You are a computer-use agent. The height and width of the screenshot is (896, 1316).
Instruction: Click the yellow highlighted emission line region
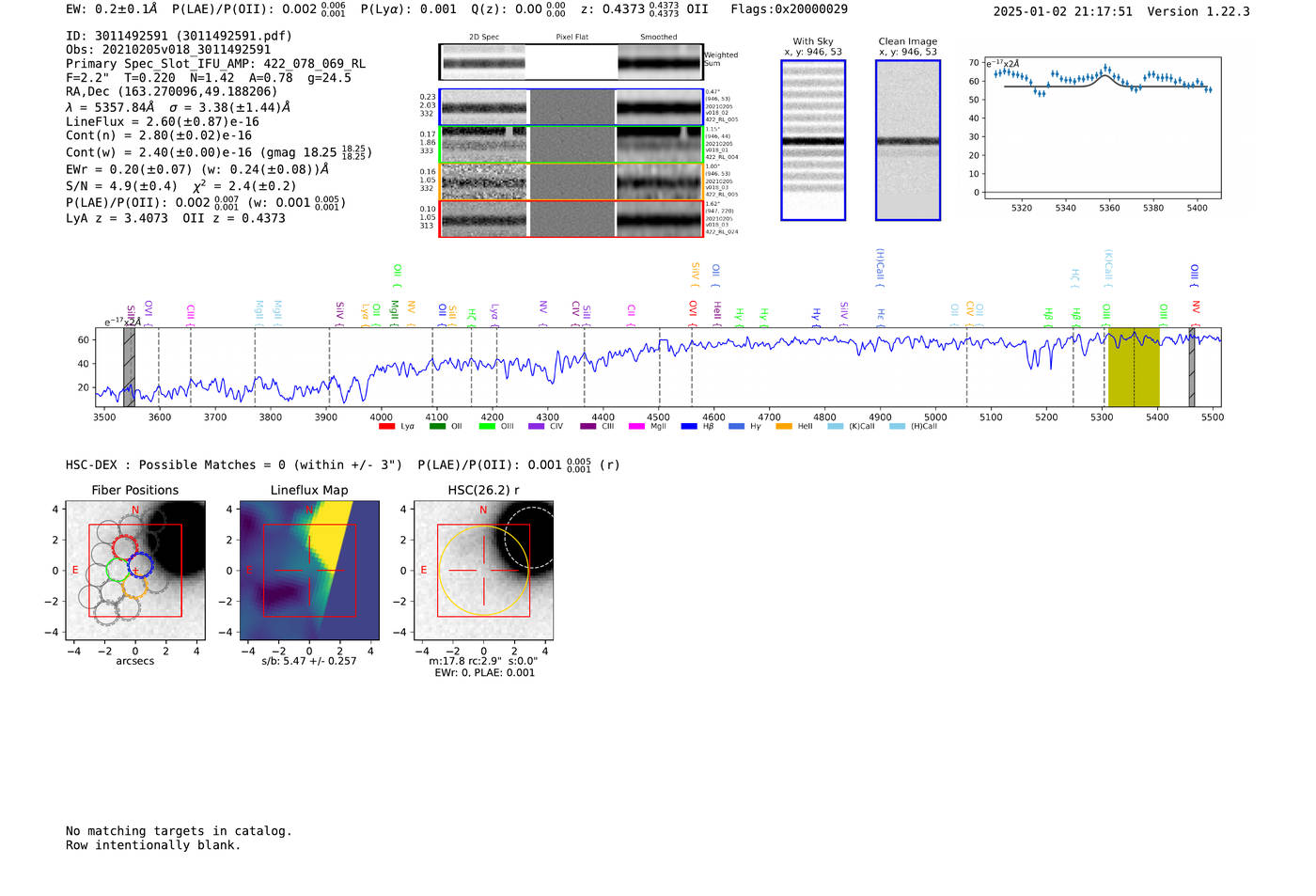click(x=1134, y=368)
